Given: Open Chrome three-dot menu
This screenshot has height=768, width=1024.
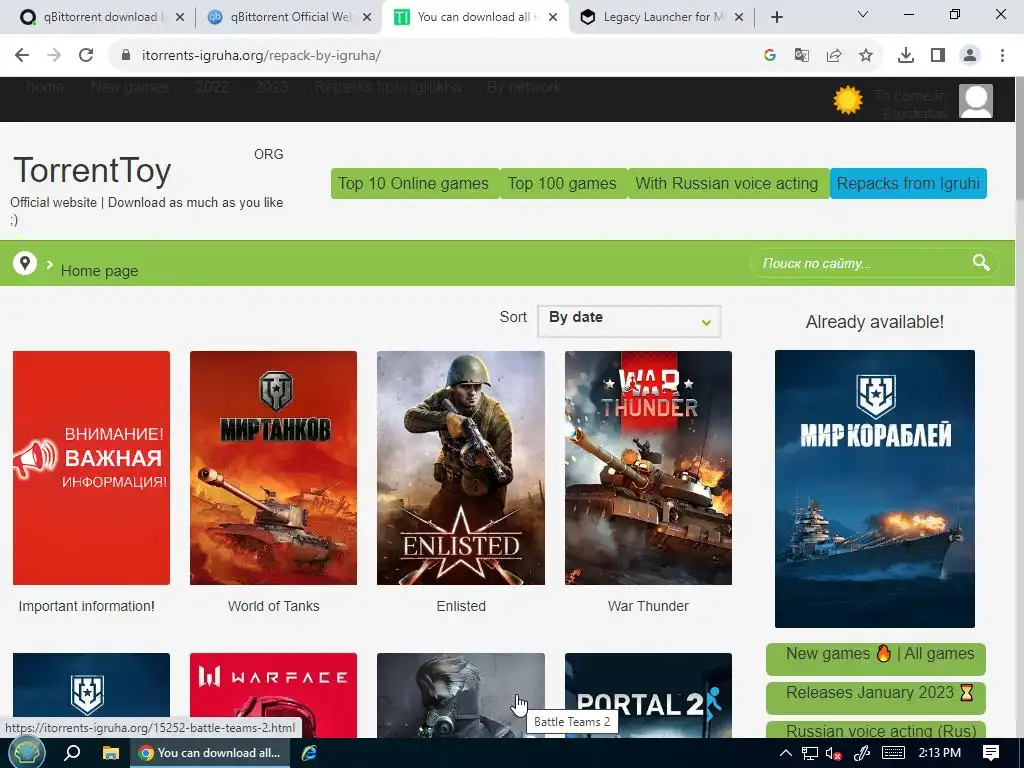Looking at the screenshot, I should (x=1002, y=56).
